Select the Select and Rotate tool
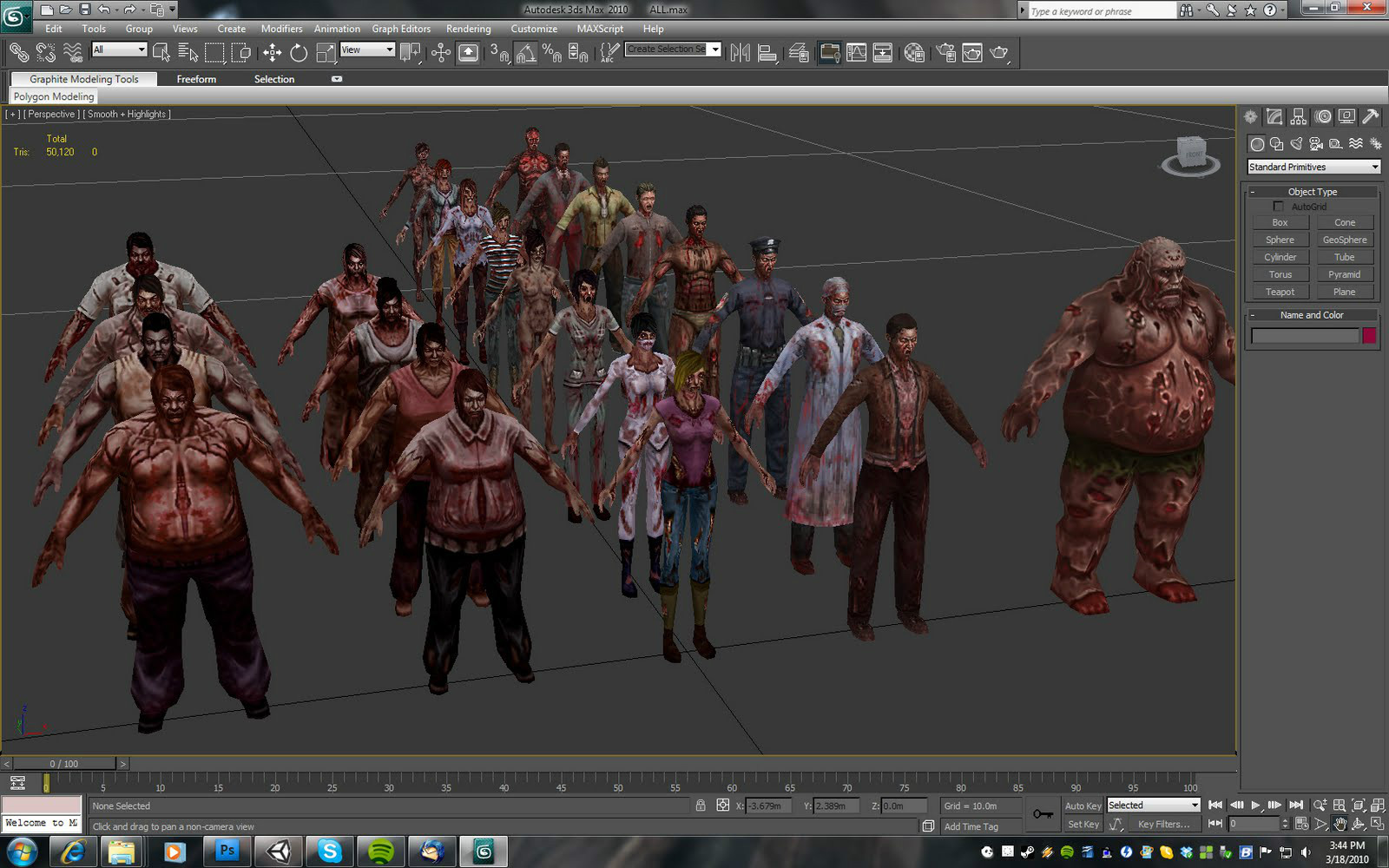This screenshot has height=868, width=1389. coord(299,53)
